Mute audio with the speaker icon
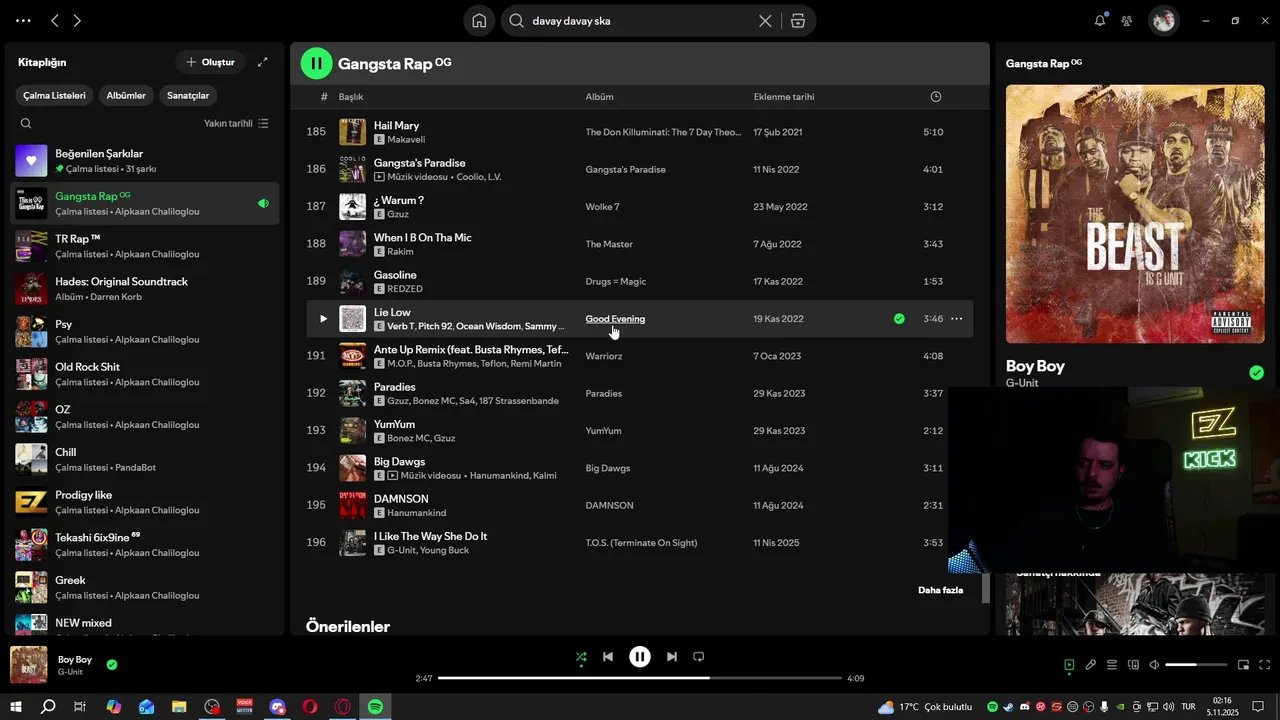The height and width of the screenshot is (720, 1280). pyautogui.click(x=1154, y=665)
